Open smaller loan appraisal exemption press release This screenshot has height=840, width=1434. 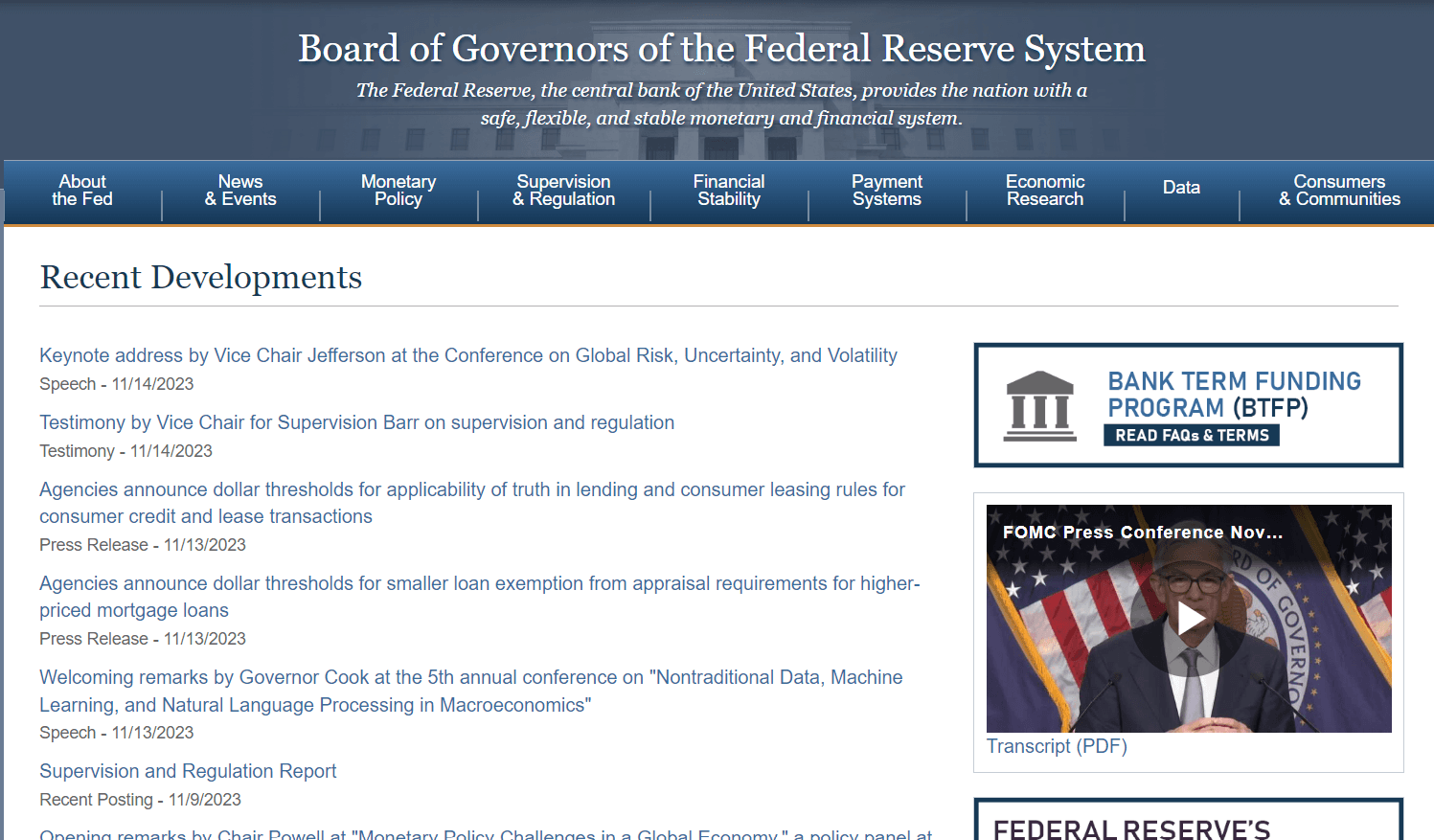[x=479, y=597]
